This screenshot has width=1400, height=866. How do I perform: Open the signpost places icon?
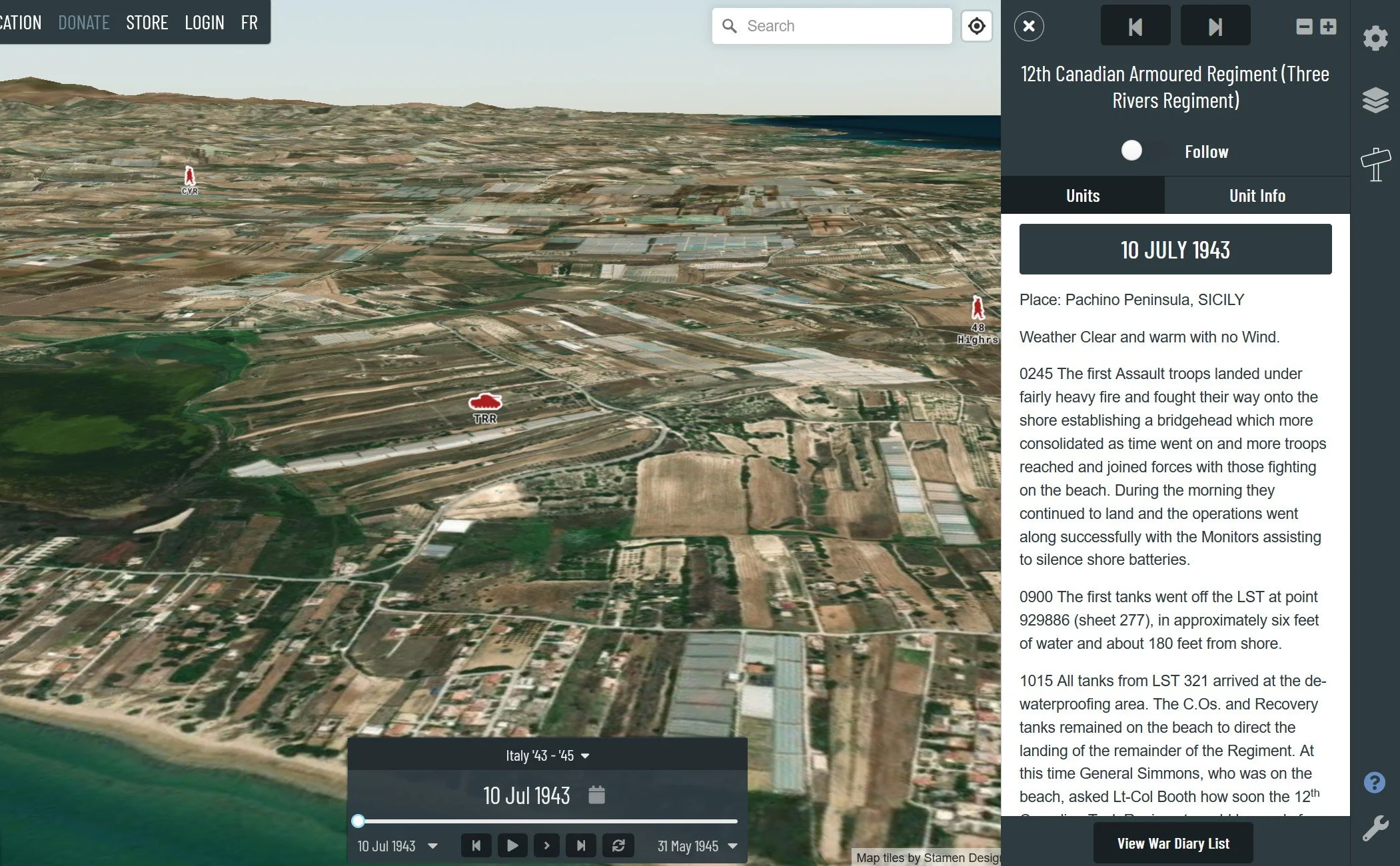click(1375, 164)
